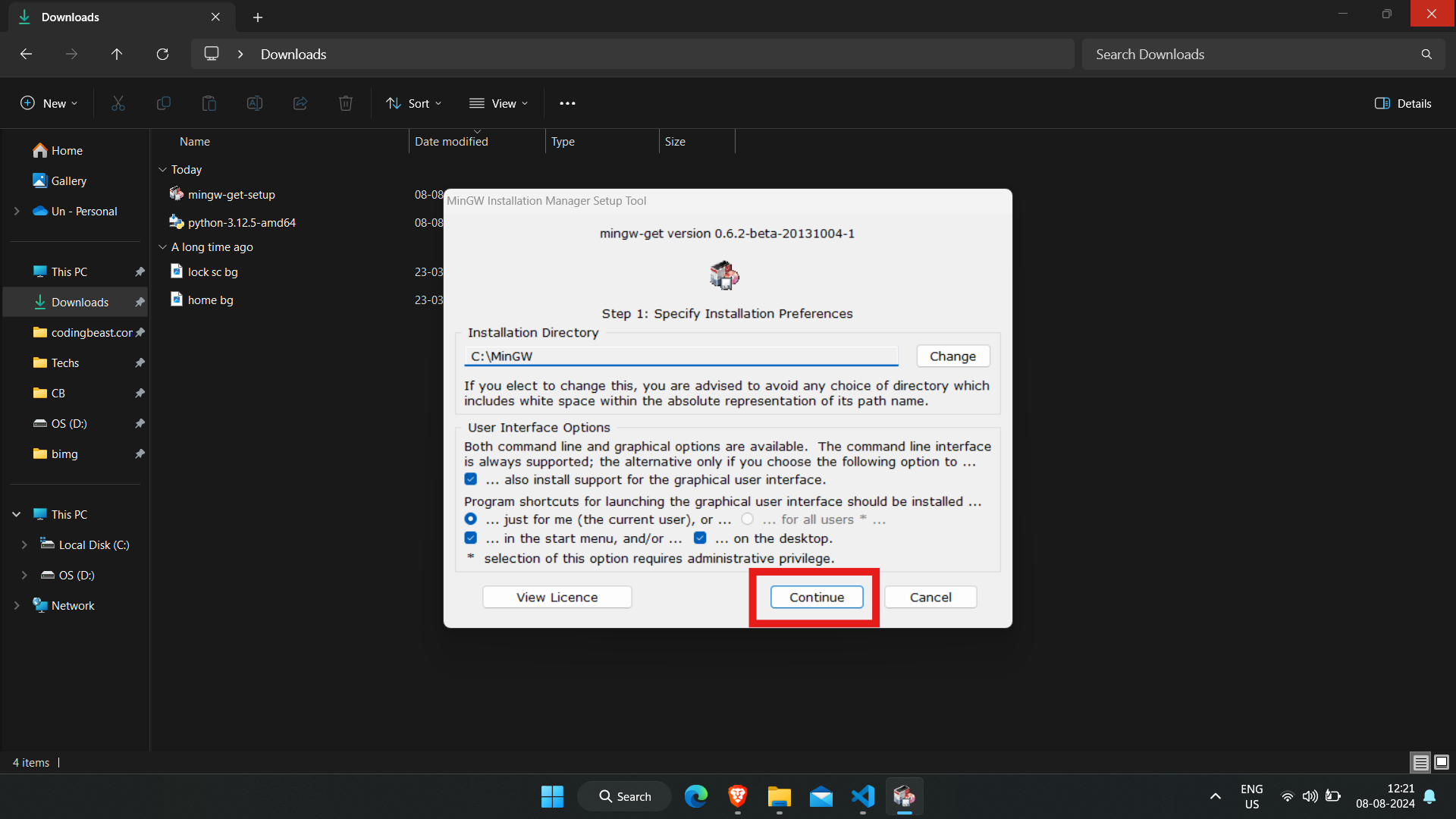Sort by Date modified column

click(451, 141)
